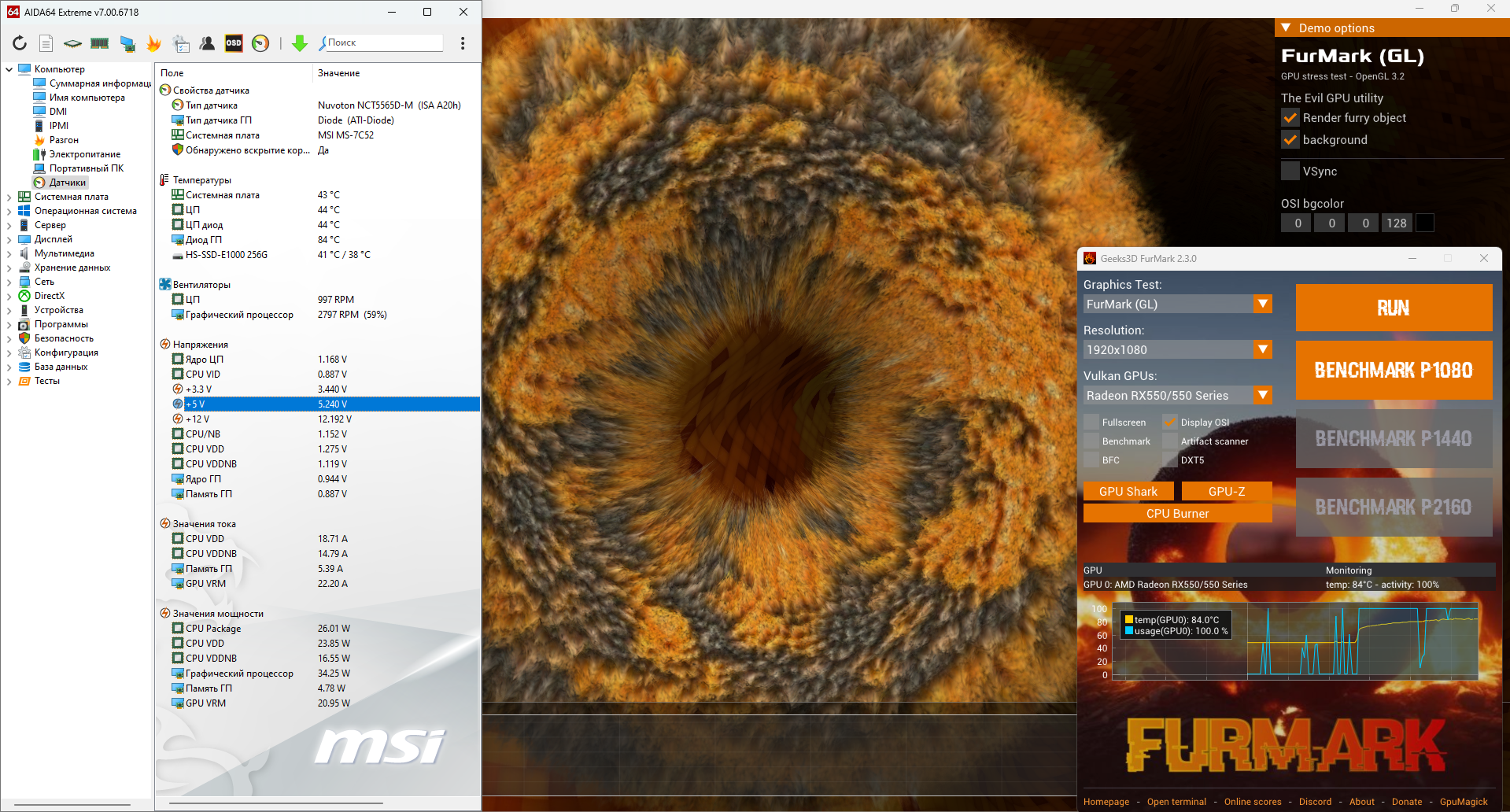The height and width of the screenshot is (812, 1510).
Task: Click the Температуры thermometer icon
Action: (x=164, y=180)
